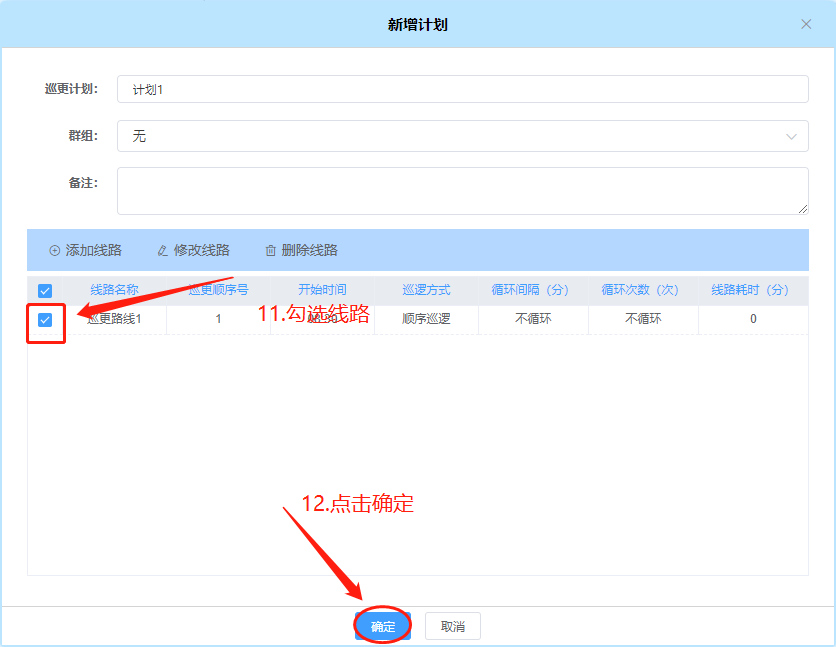Toggle the select-all checkbox in table header

[44, 289]
